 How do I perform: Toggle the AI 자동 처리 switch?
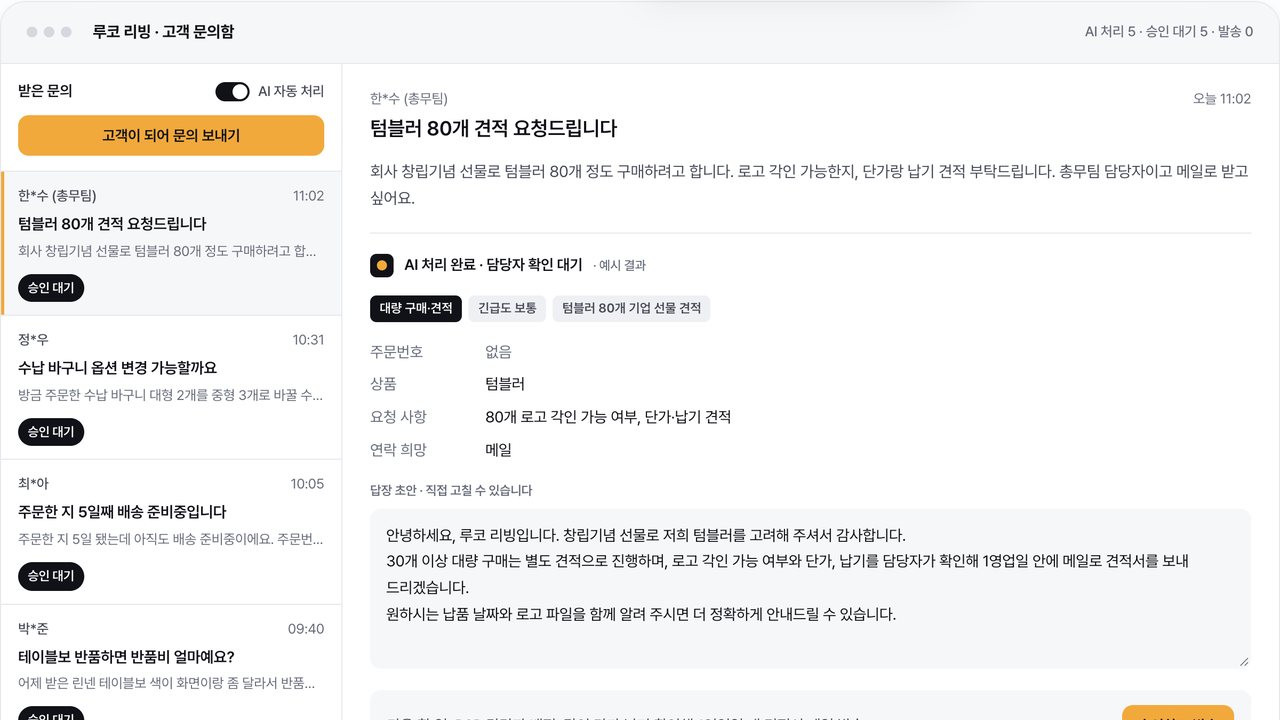pyautogui.click(x=232, y=92)
